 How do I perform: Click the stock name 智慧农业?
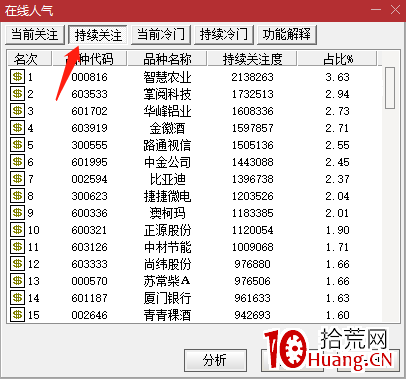[167, 77]
